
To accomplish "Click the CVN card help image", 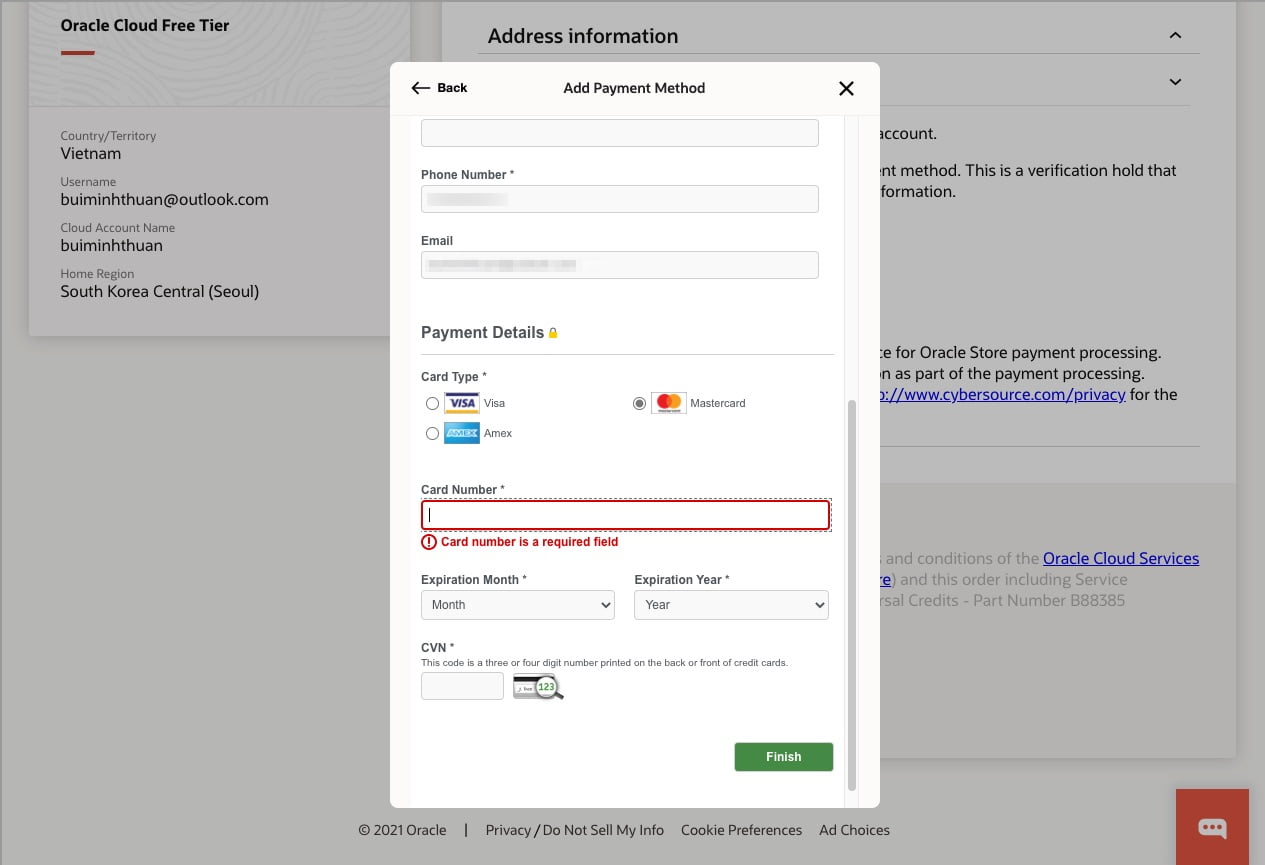I will pos(538,687).
